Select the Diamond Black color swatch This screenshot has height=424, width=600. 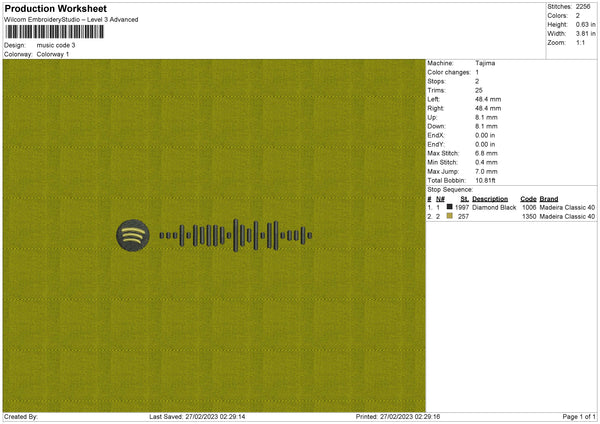450,207
